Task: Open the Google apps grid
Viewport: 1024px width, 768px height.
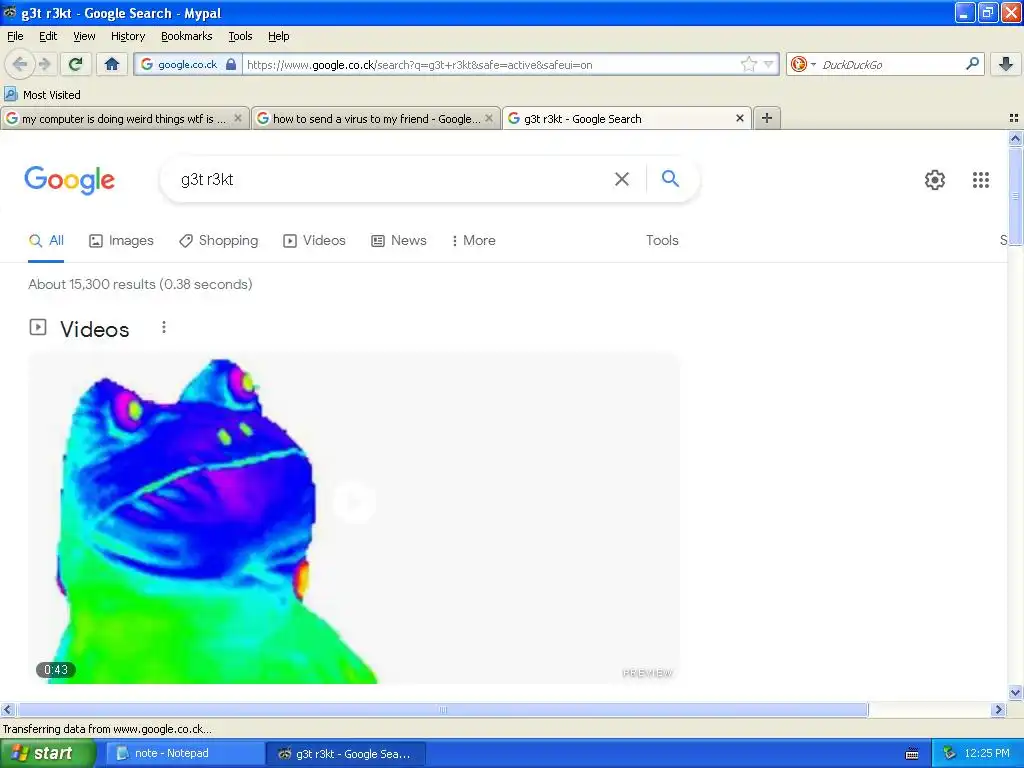Action: pyautogui.click(x=980, y=180)
